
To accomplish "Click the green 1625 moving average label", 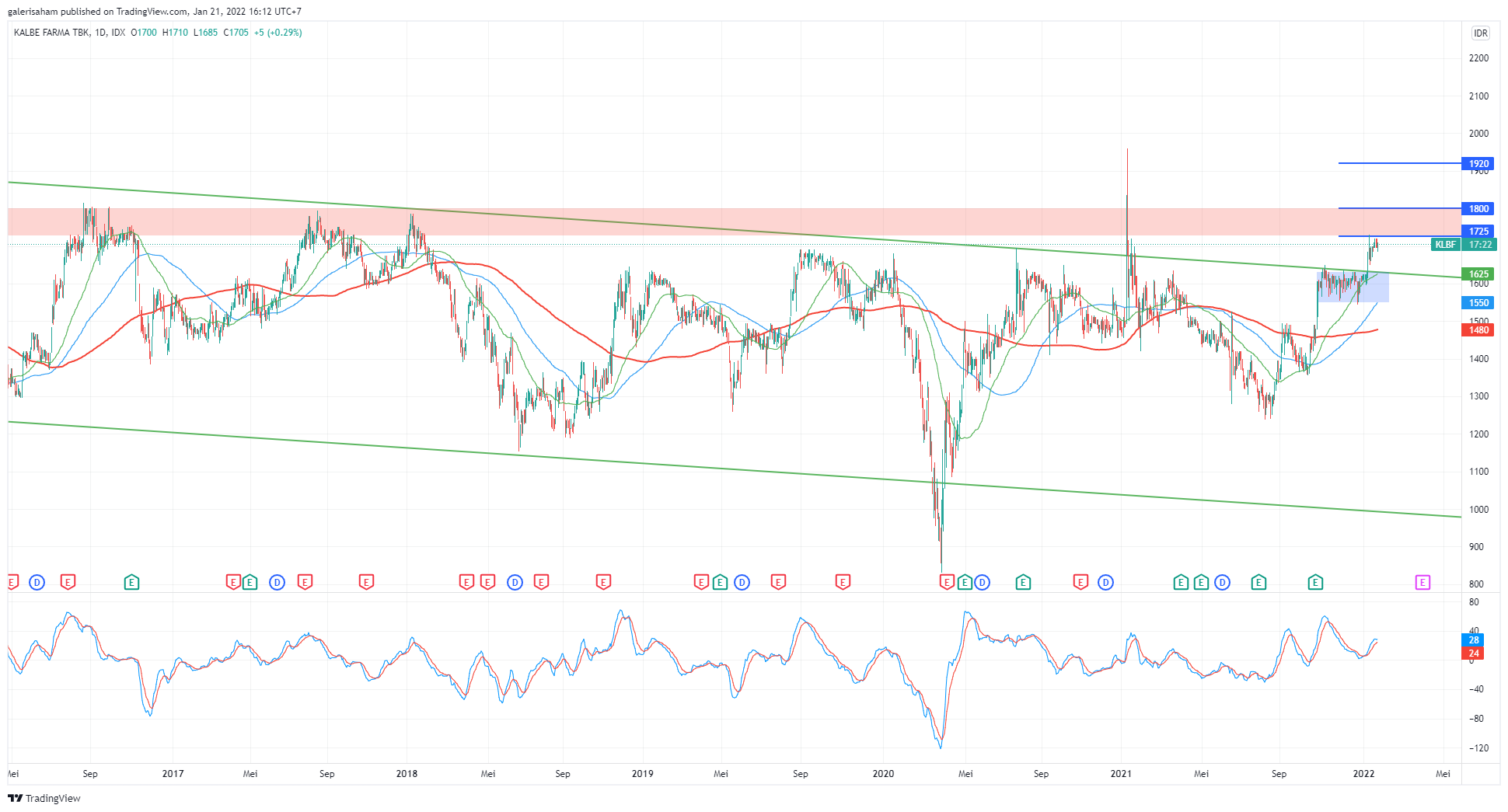I will [x=1478, y=274].
